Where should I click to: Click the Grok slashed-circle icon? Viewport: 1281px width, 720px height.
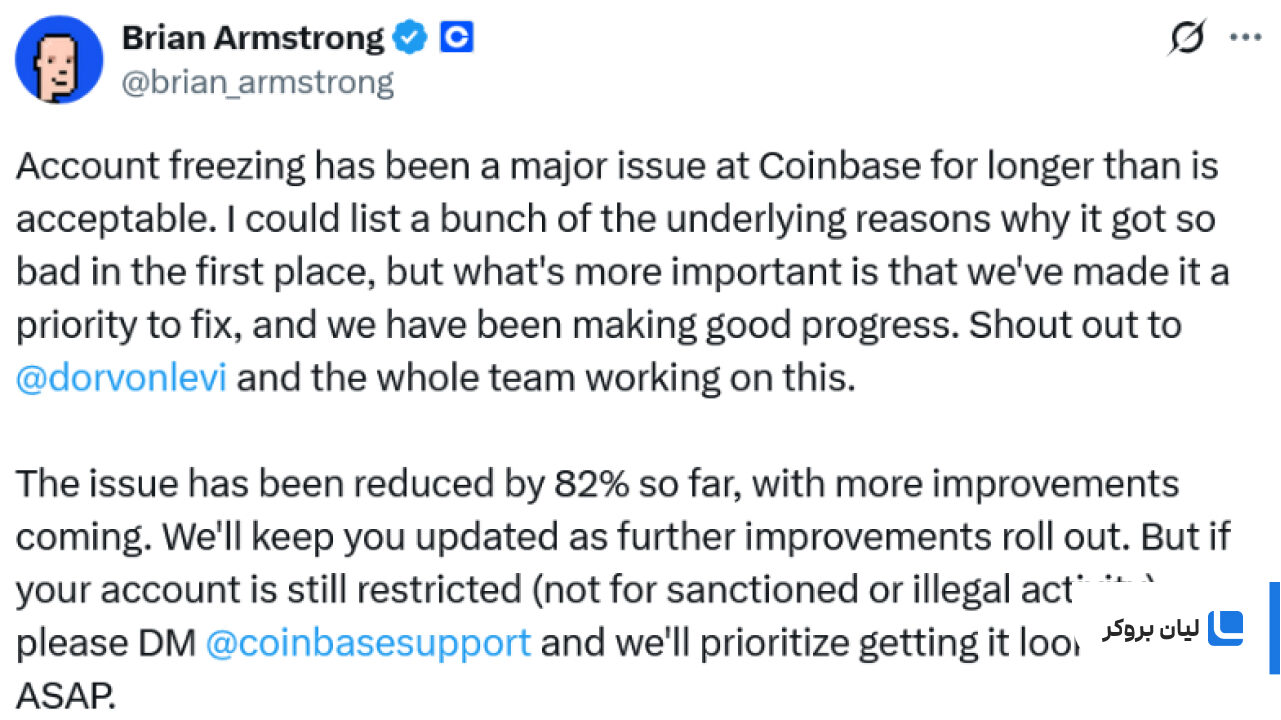1187,38
